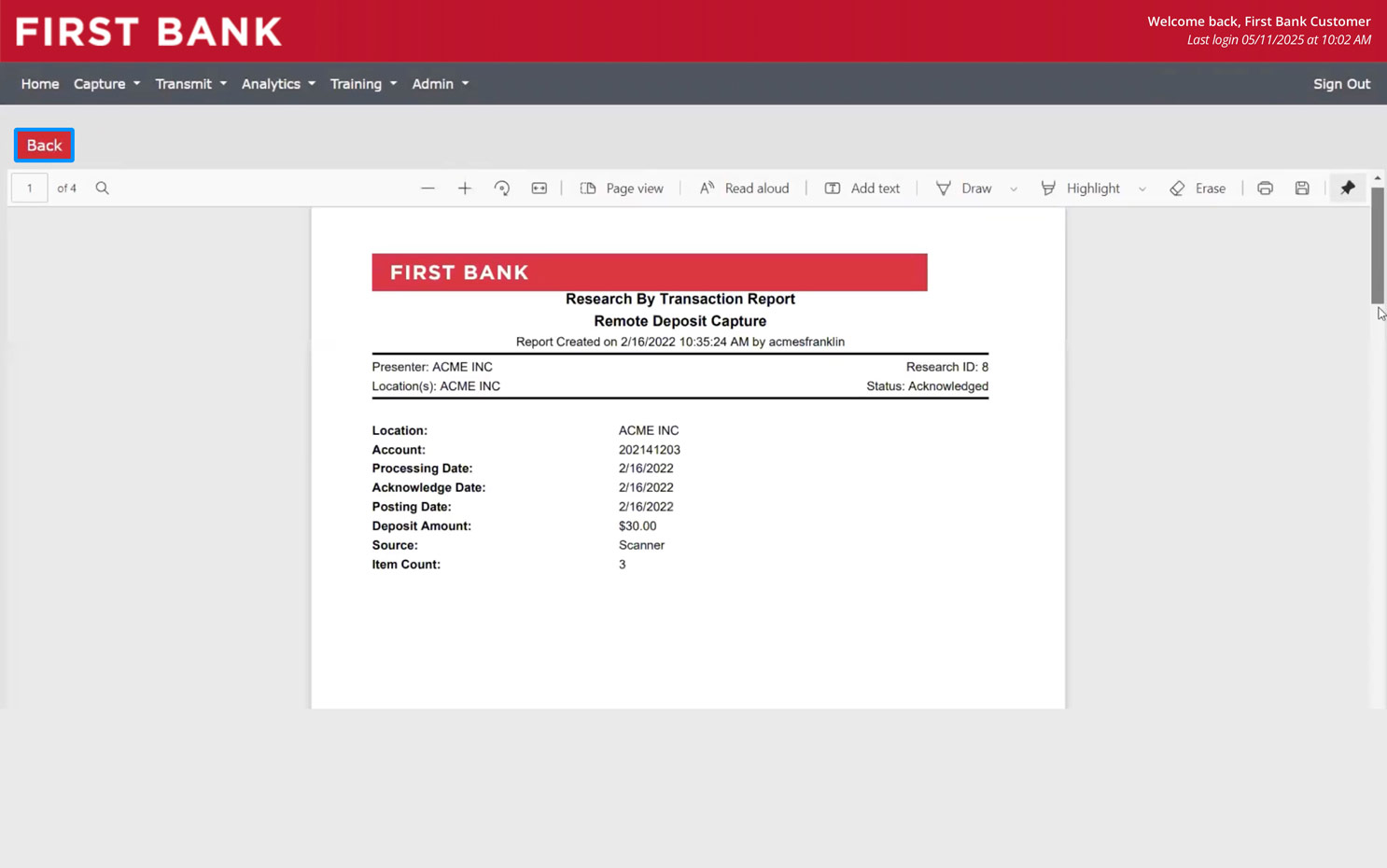Click the 'Research By Transaction Report' title

680,299
